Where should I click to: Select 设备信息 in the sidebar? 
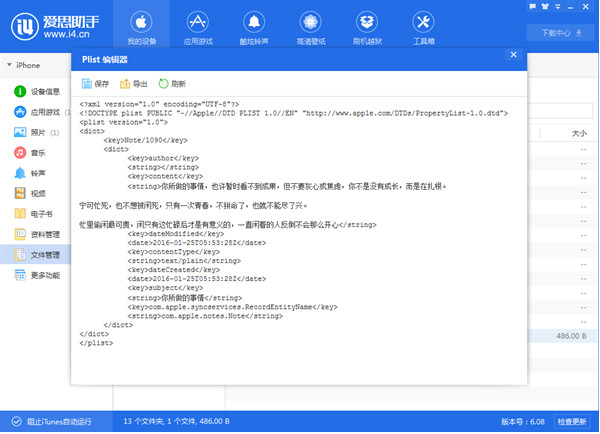tap(37, 91)
